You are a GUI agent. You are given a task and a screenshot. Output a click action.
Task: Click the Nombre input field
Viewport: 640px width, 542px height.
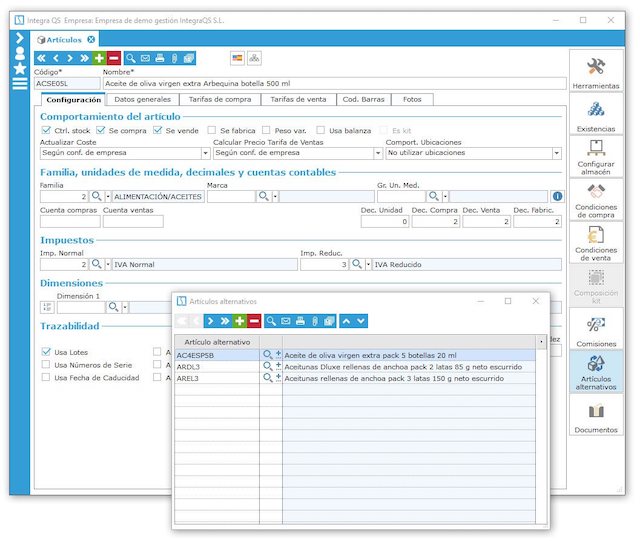coord(334,84)
